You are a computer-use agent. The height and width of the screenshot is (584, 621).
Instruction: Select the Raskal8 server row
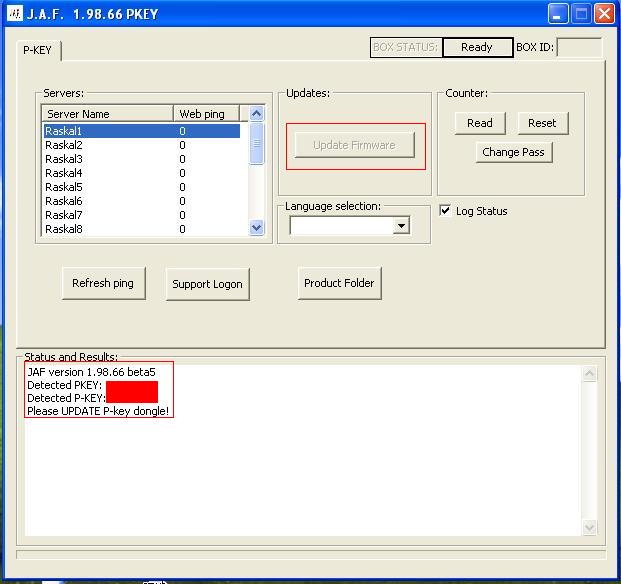142,229
